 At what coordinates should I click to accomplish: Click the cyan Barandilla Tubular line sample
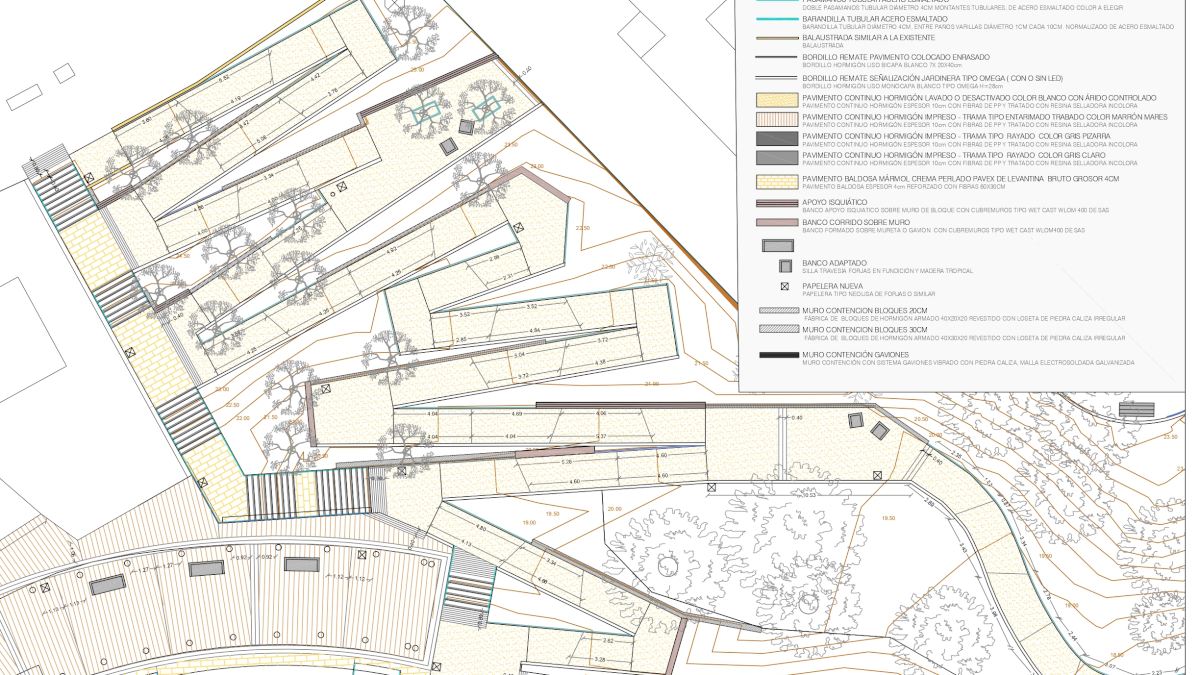(770, 20)
